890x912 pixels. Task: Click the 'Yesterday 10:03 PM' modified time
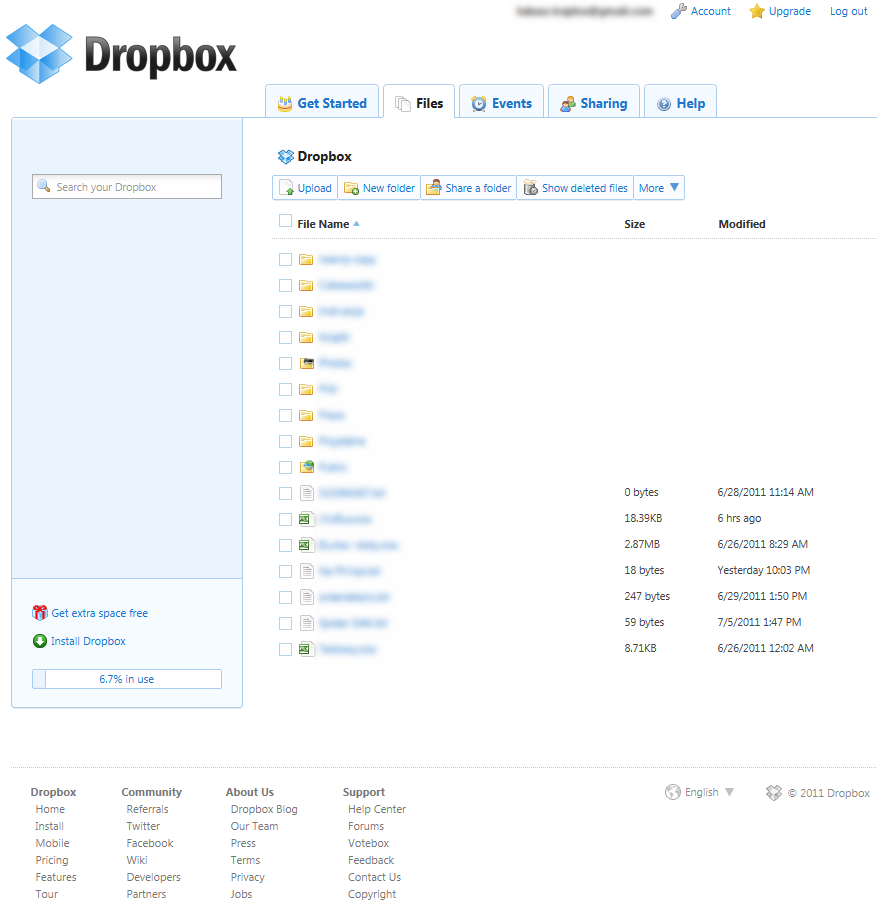(x=763, y=570)
